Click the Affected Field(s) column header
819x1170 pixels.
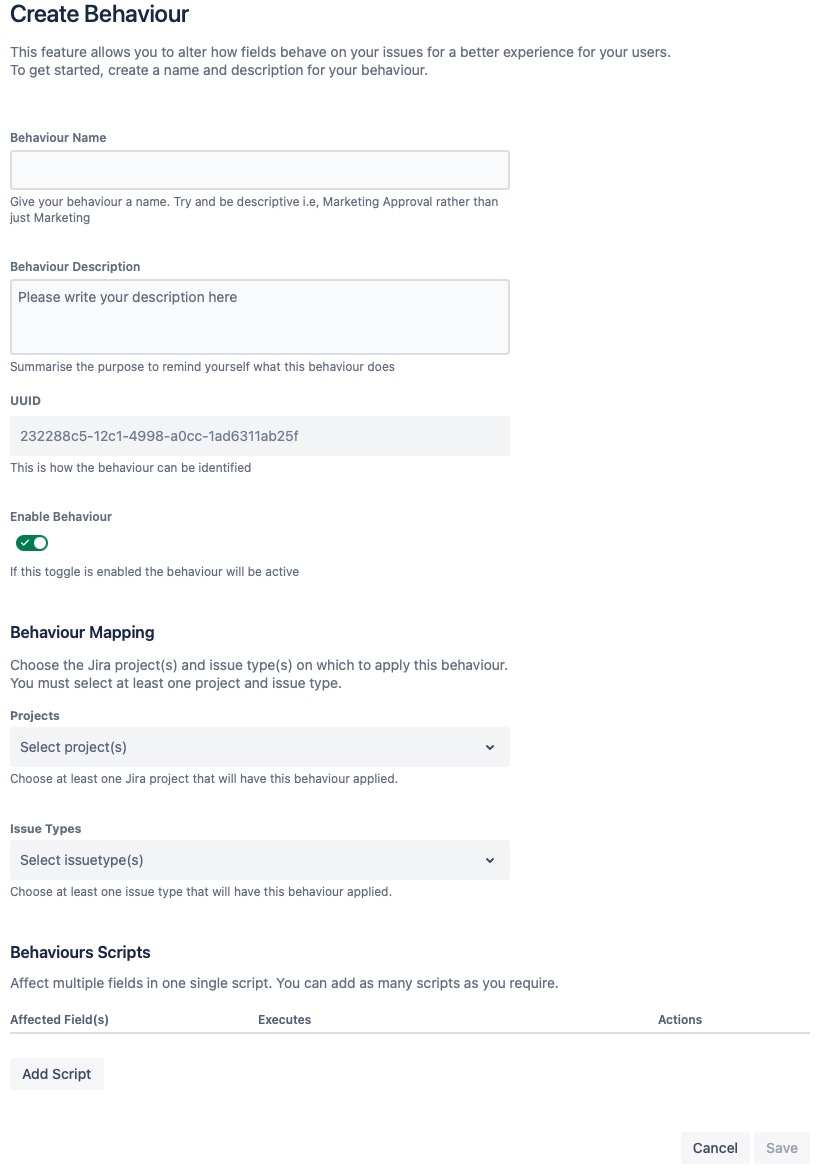[60, 1019]
